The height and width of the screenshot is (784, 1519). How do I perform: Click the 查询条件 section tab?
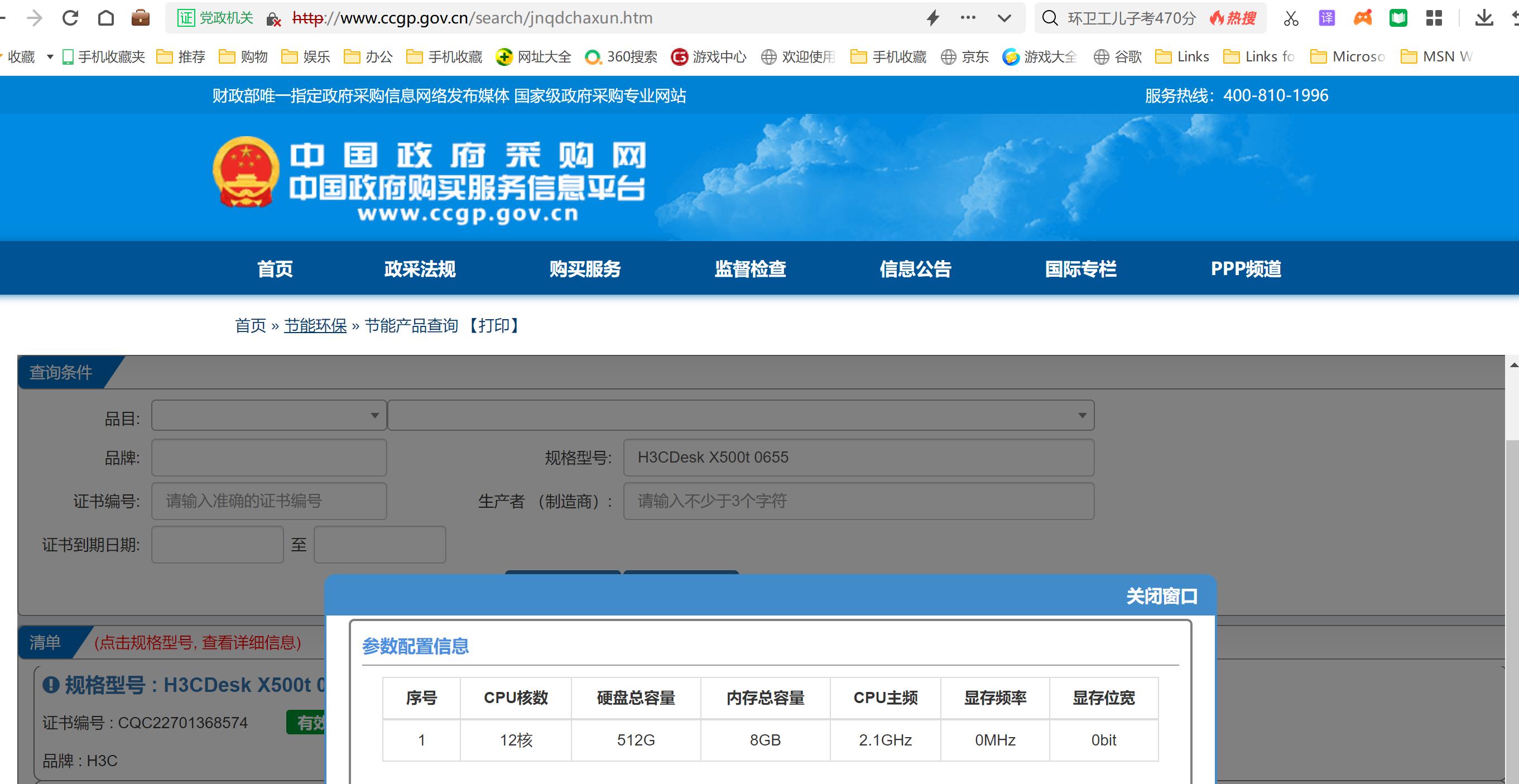[61, 373]
